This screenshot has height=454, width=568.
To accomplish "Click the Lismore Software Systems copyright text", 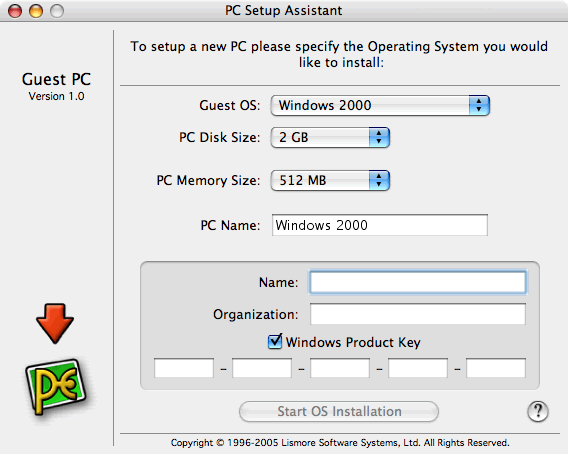I will click(x=340, y=443).
